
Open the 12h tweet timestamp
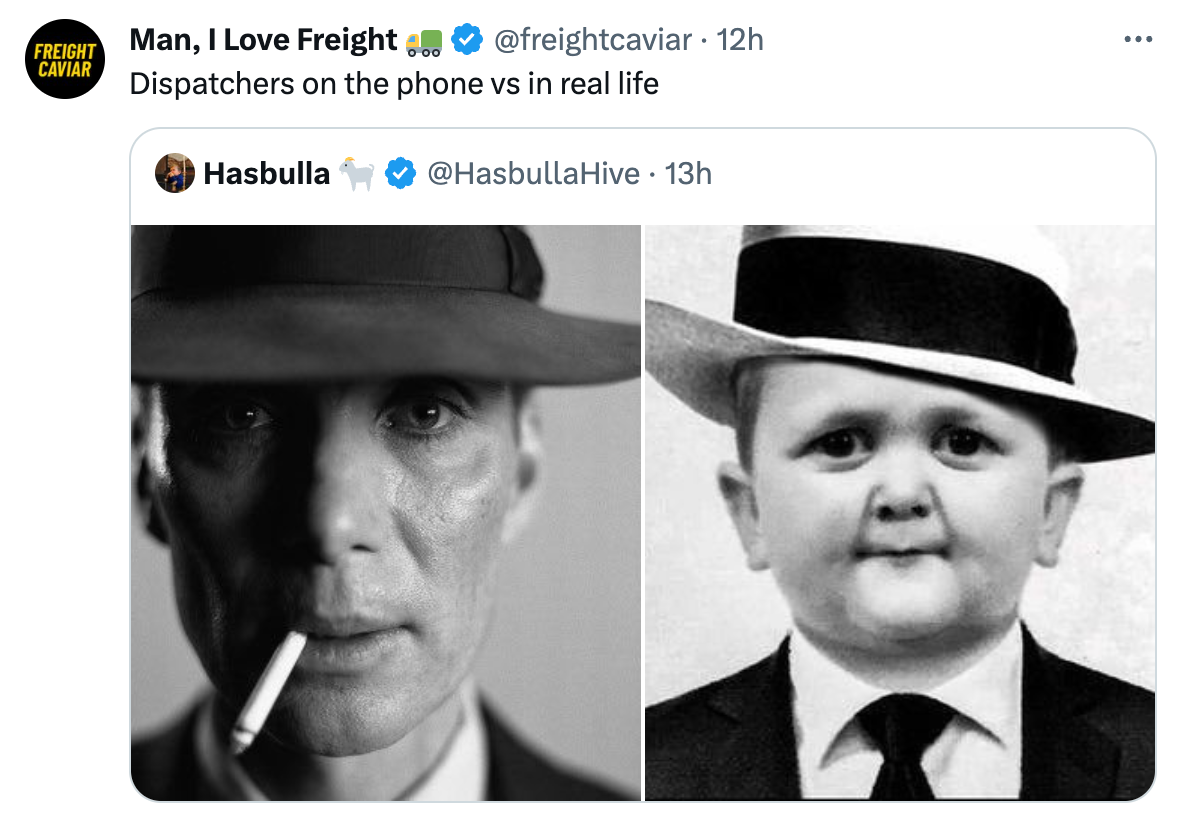[741, 40]
